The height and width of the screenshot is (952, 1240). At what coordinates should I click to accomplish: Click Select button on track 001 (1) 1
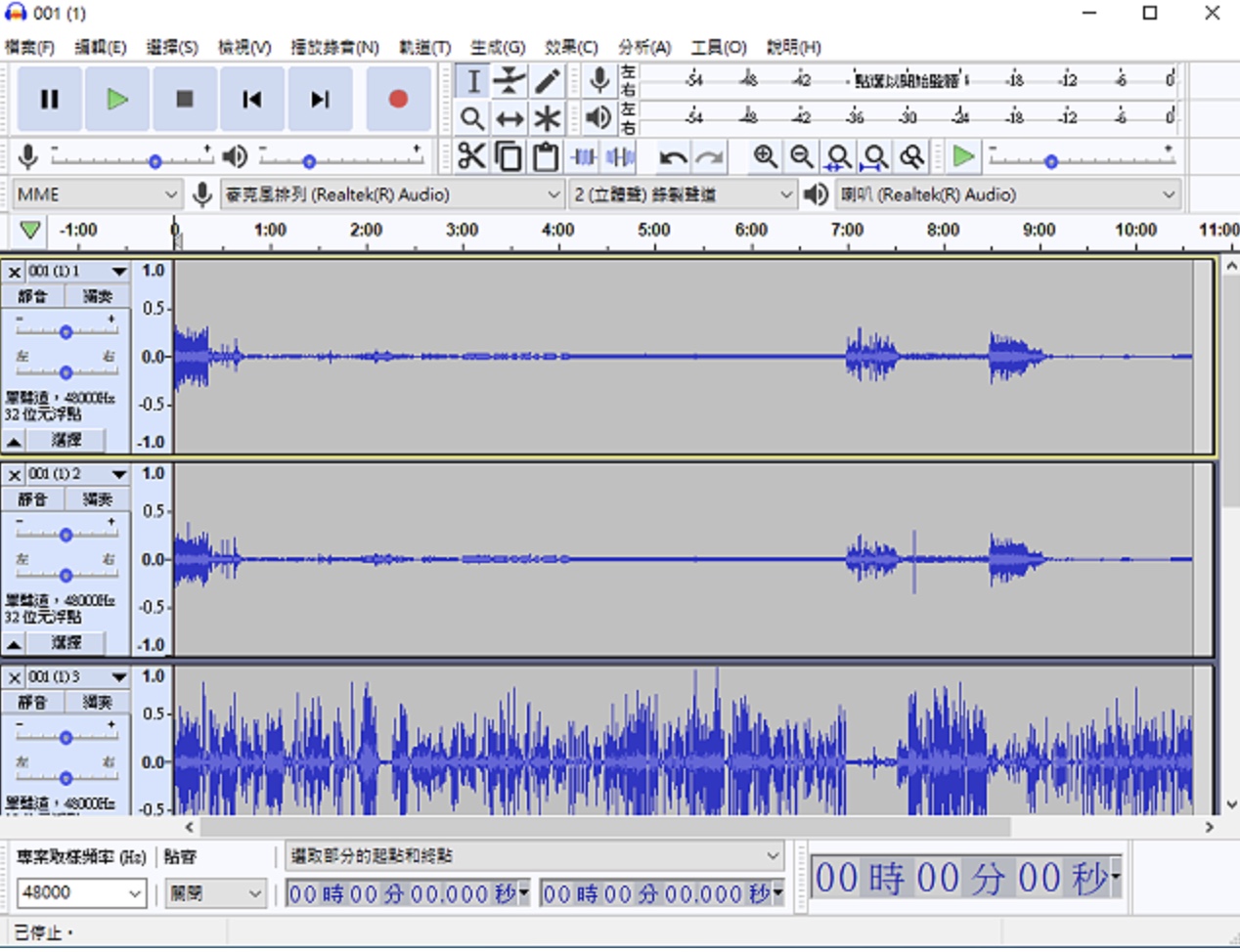coord(66,441)
